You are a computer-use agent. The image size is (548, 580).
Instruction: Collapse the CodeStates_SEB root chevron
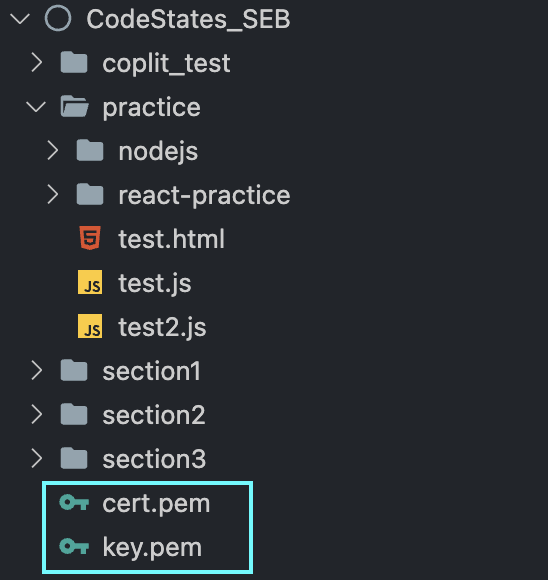pyautogui.click(x=20, y=18)
